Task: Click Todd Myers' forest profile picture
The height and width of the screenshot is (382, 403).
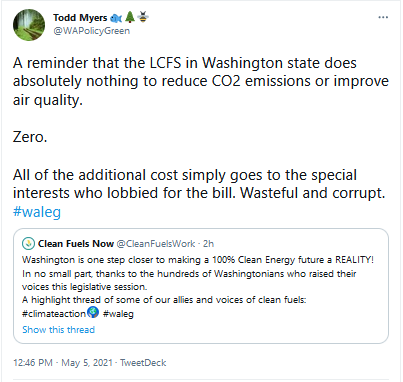Action: (29, 25)
